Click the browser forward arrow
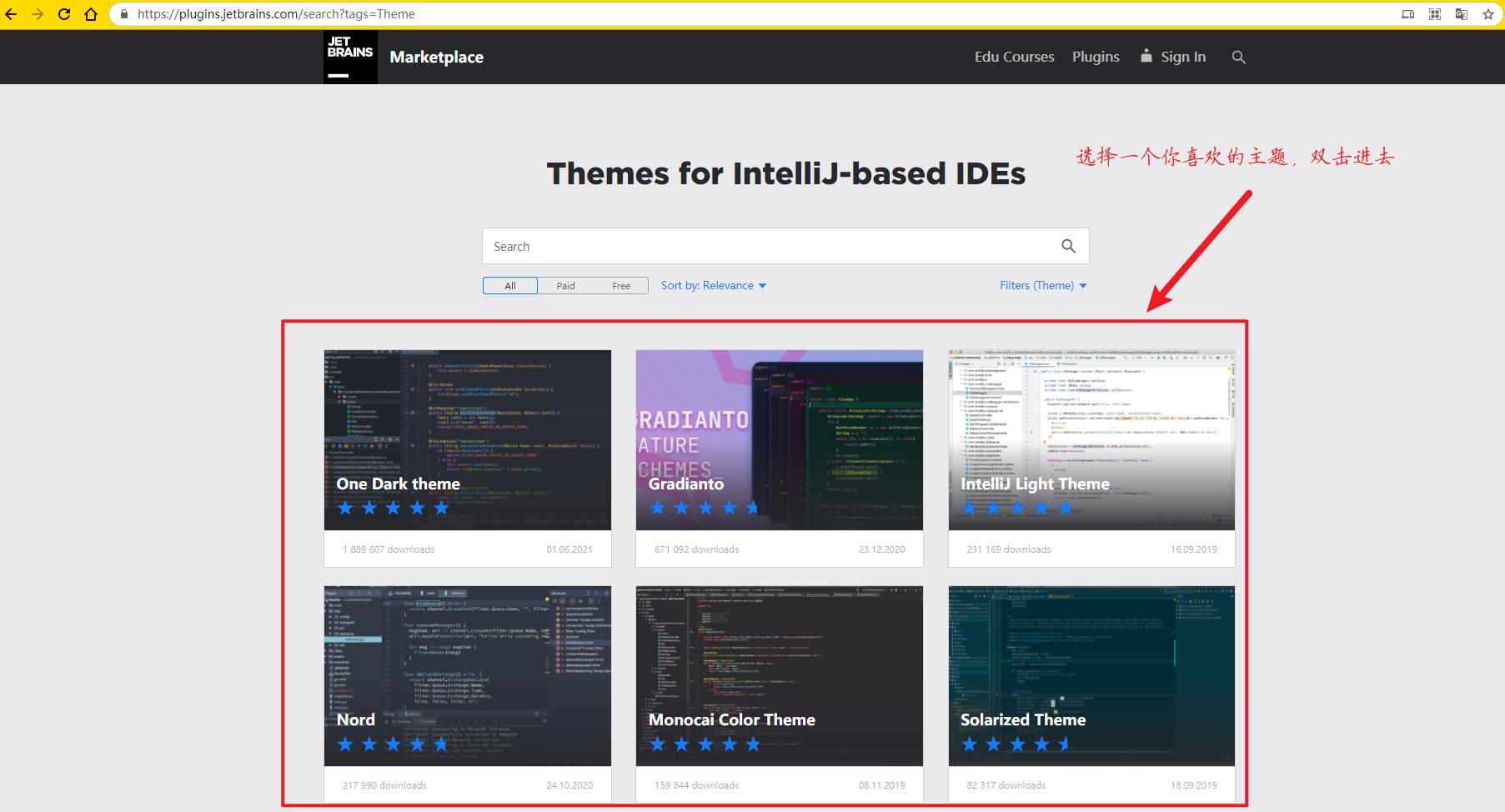This screenshot has width=1505, height=812. coord(38,14)
